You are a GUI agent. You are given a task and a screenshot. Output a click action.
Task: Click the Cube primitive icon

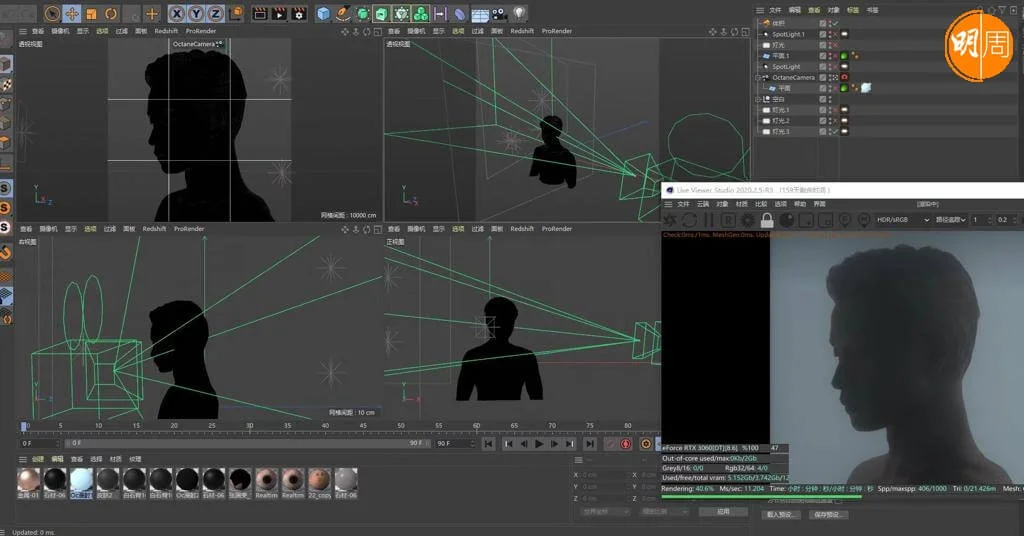tap(323, 14)
